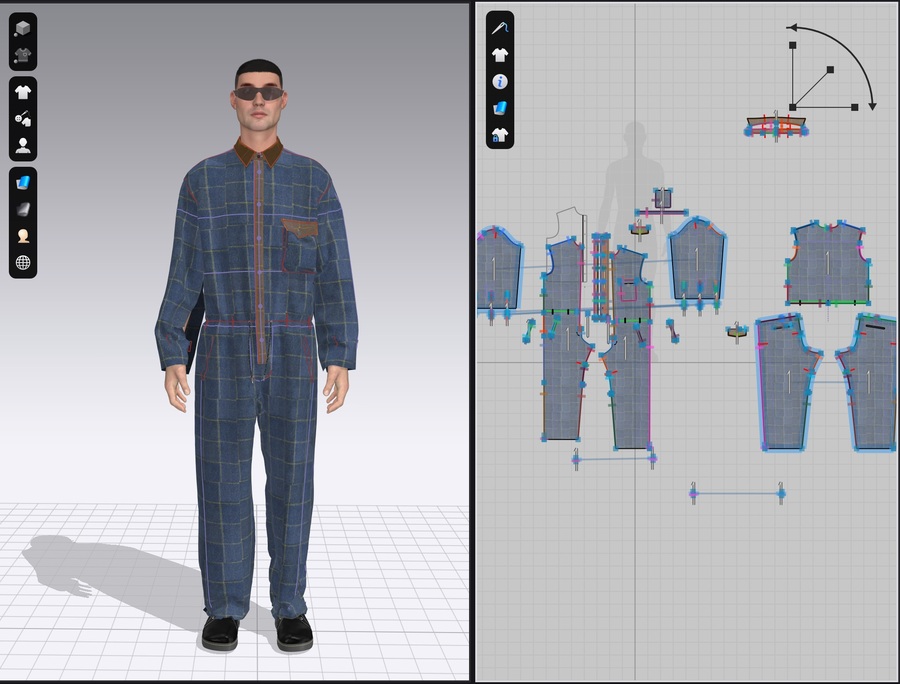
Task: Select the pocket flap pattern under the pocket
Action: point(639,230)
